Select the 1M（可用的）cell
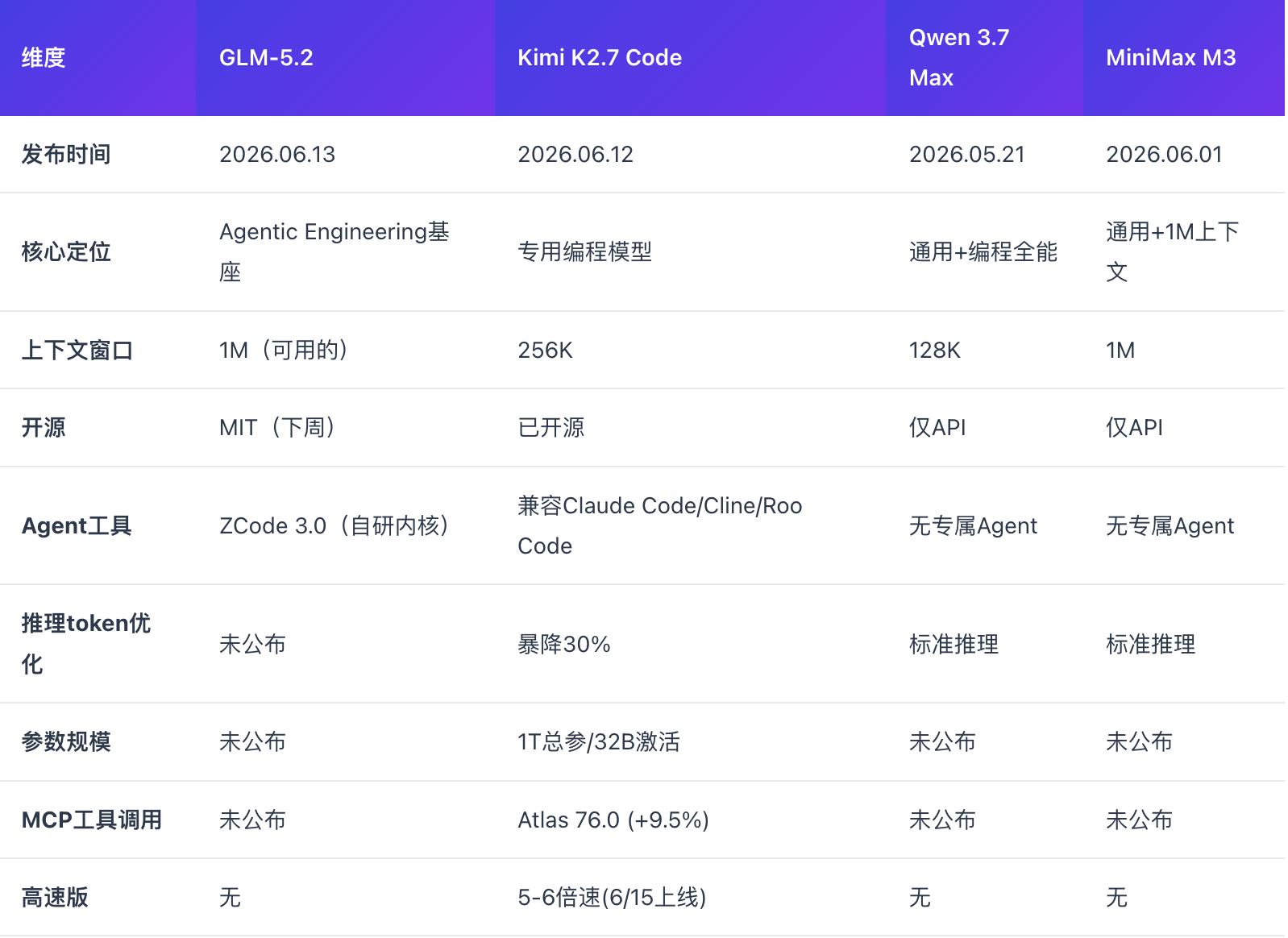This screenshot has width=1288, height=938. point(284,351)
